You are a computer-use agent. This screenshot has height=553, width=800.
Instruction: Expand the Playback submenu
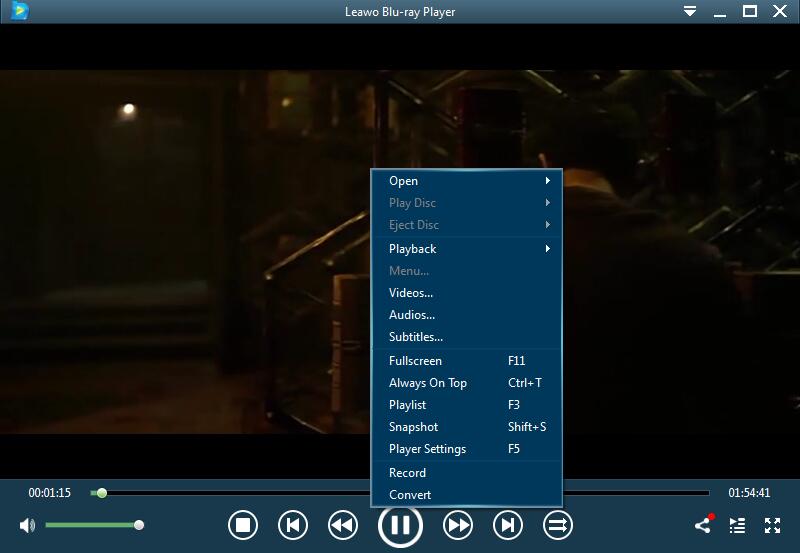[467, 248]
